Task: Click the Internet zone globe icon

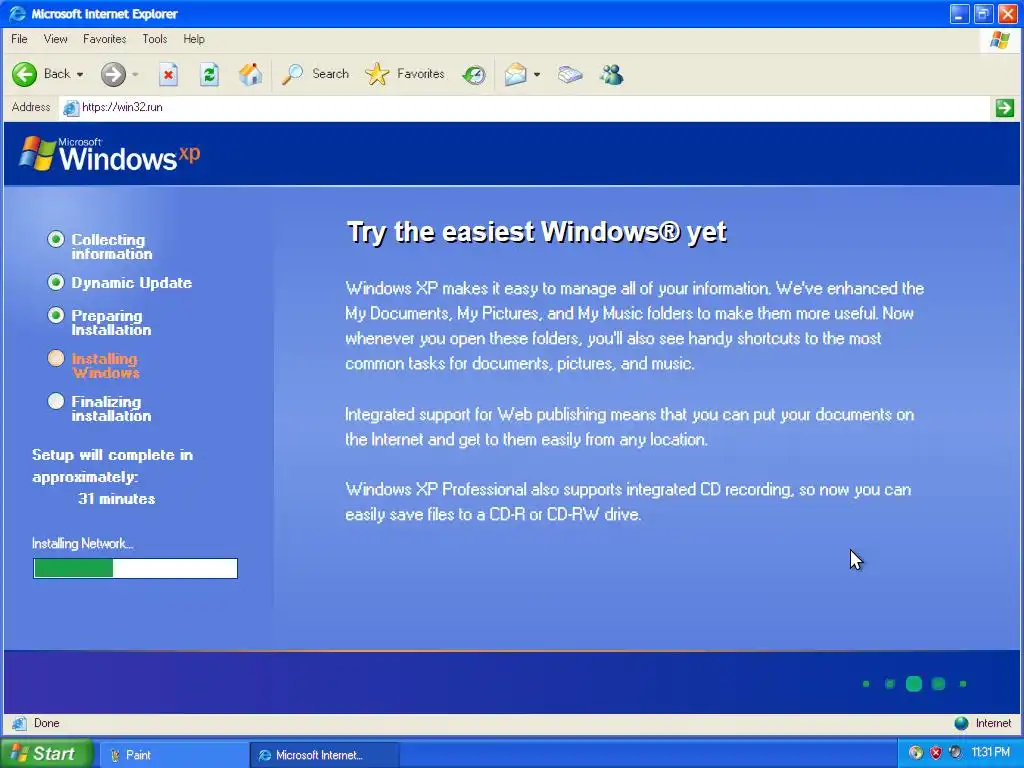Action: point(961,723)
